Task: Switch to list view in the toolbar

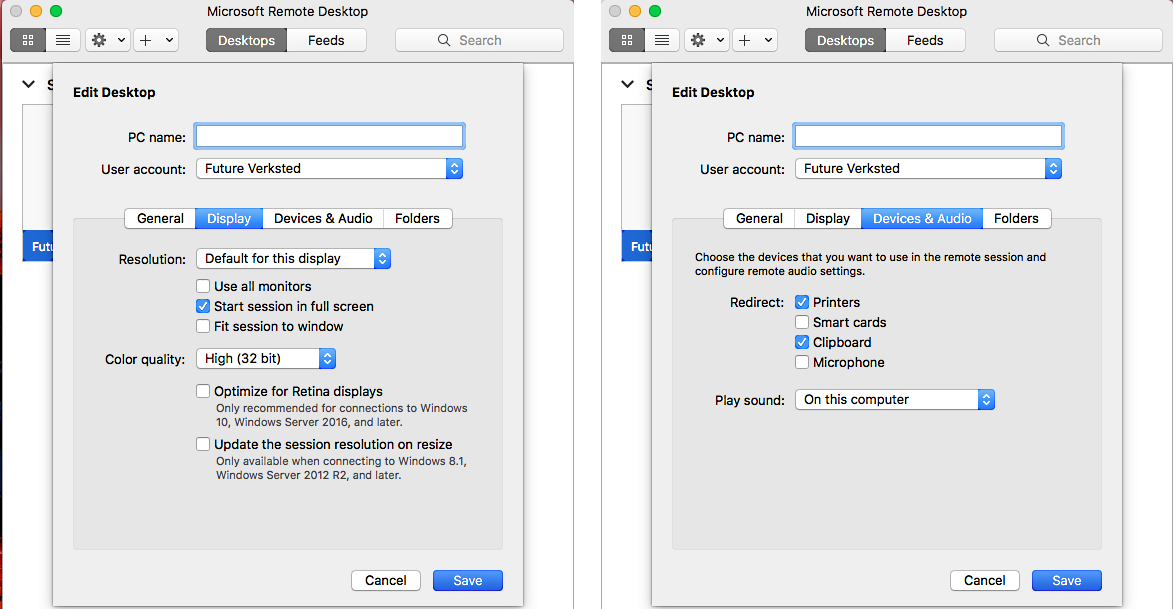Action: tap(63, 40)
